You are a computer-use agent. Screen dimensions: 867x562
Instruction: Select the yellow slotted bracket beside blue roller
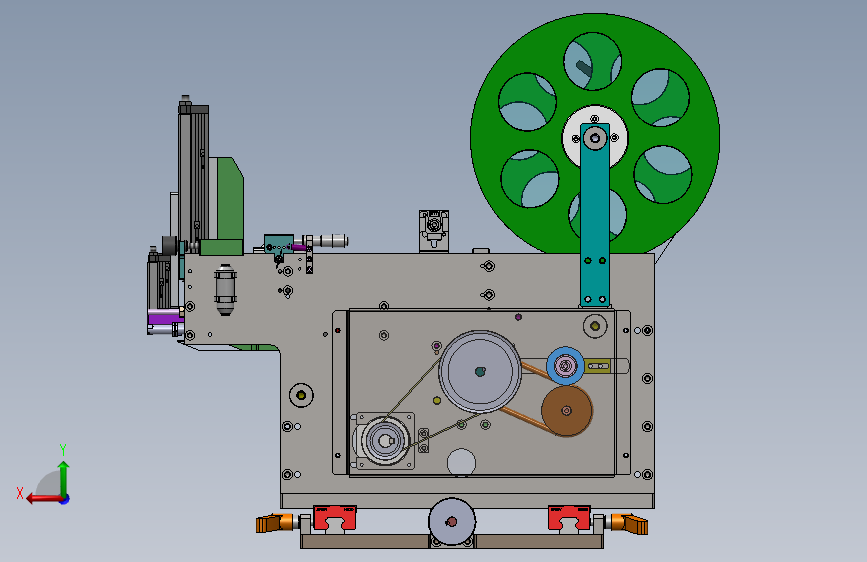[598, 366]
